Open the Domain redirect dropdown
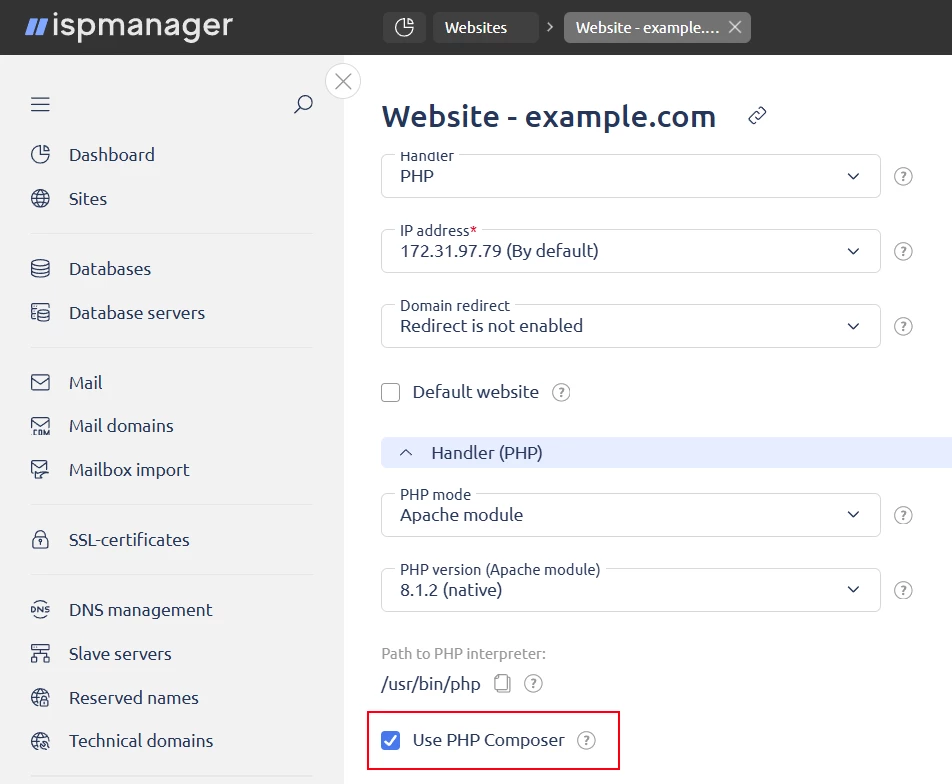This screenshot has width=952, height=784. [630, 326]
